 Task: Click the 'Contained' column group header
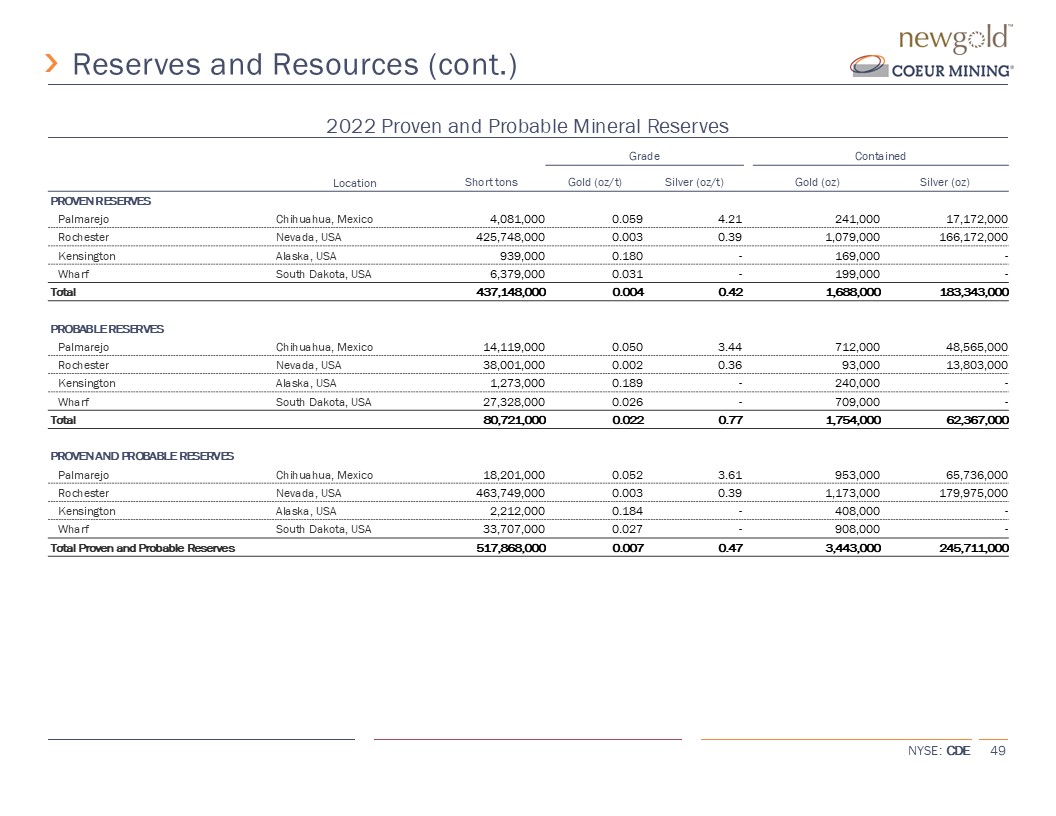point(880,156)
